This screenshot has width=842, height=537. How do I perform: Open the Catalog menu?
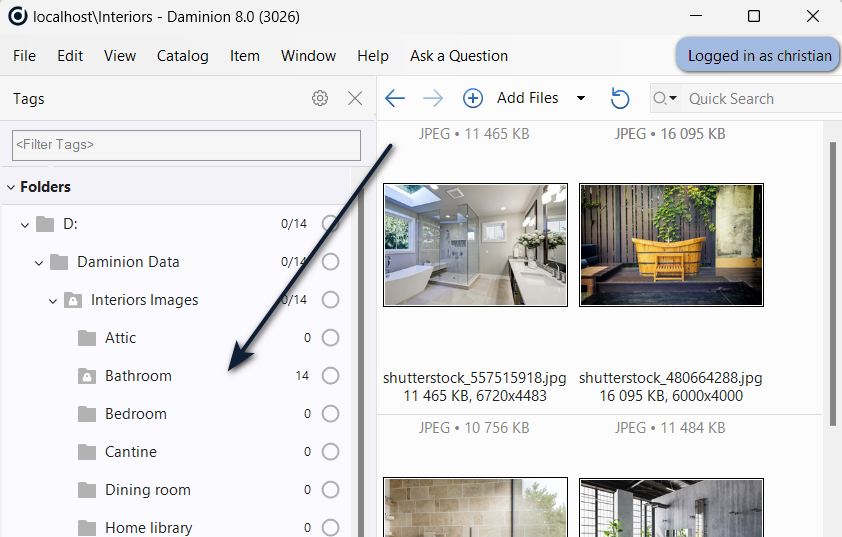[x=182, y=56]
